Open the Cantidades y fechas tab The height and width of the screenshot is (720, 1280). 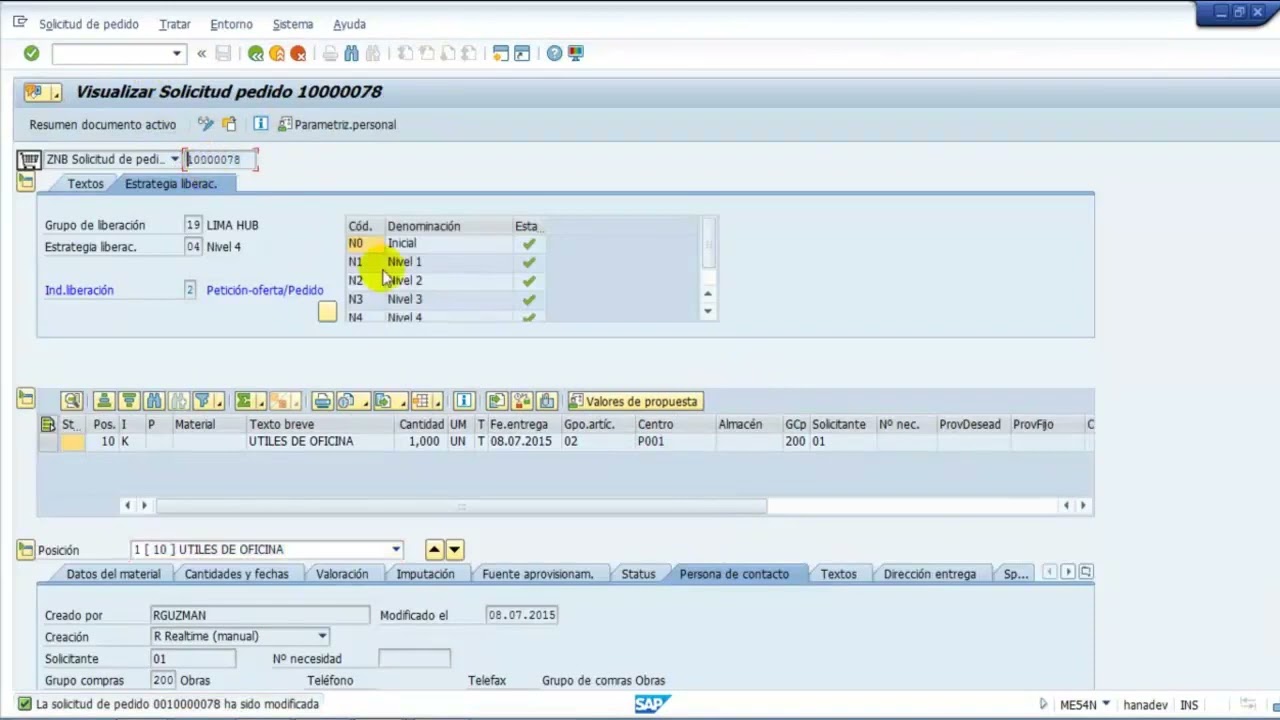click(237, 574)
